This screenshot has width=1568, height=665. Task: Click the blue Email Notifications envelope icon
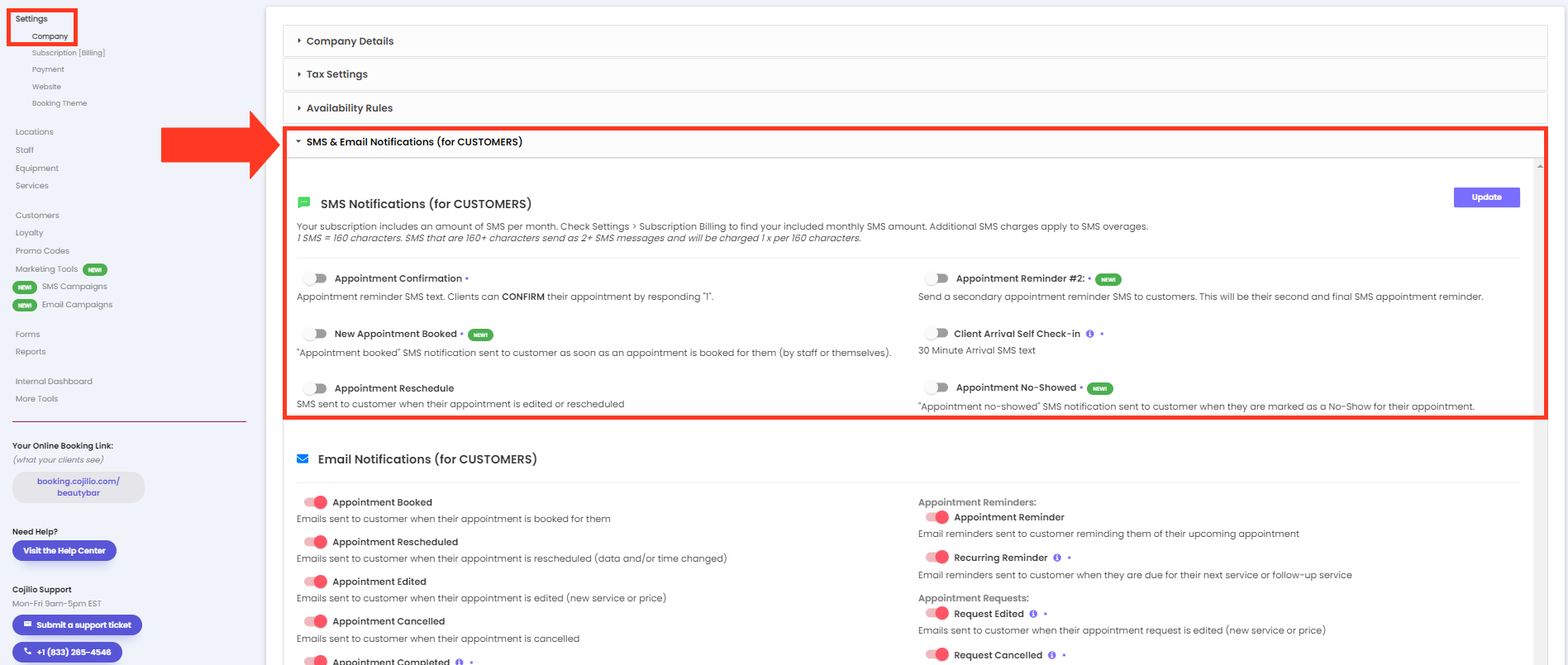[303, 458]
